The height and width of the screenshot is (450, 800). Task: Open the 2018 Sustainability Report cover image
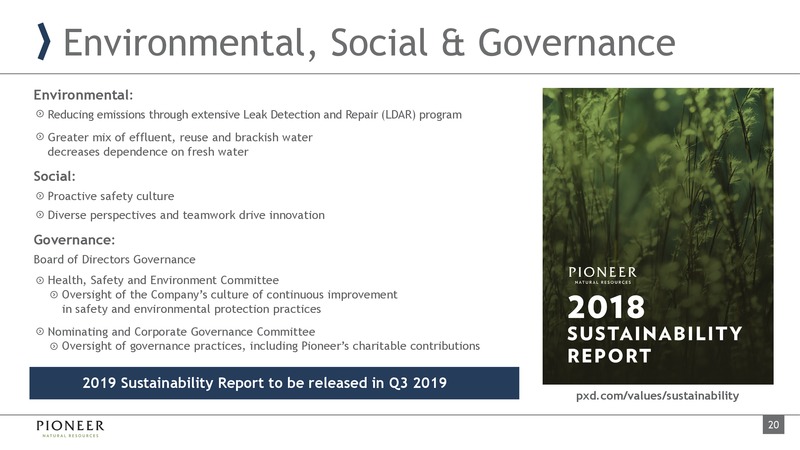tap(658, 236)
